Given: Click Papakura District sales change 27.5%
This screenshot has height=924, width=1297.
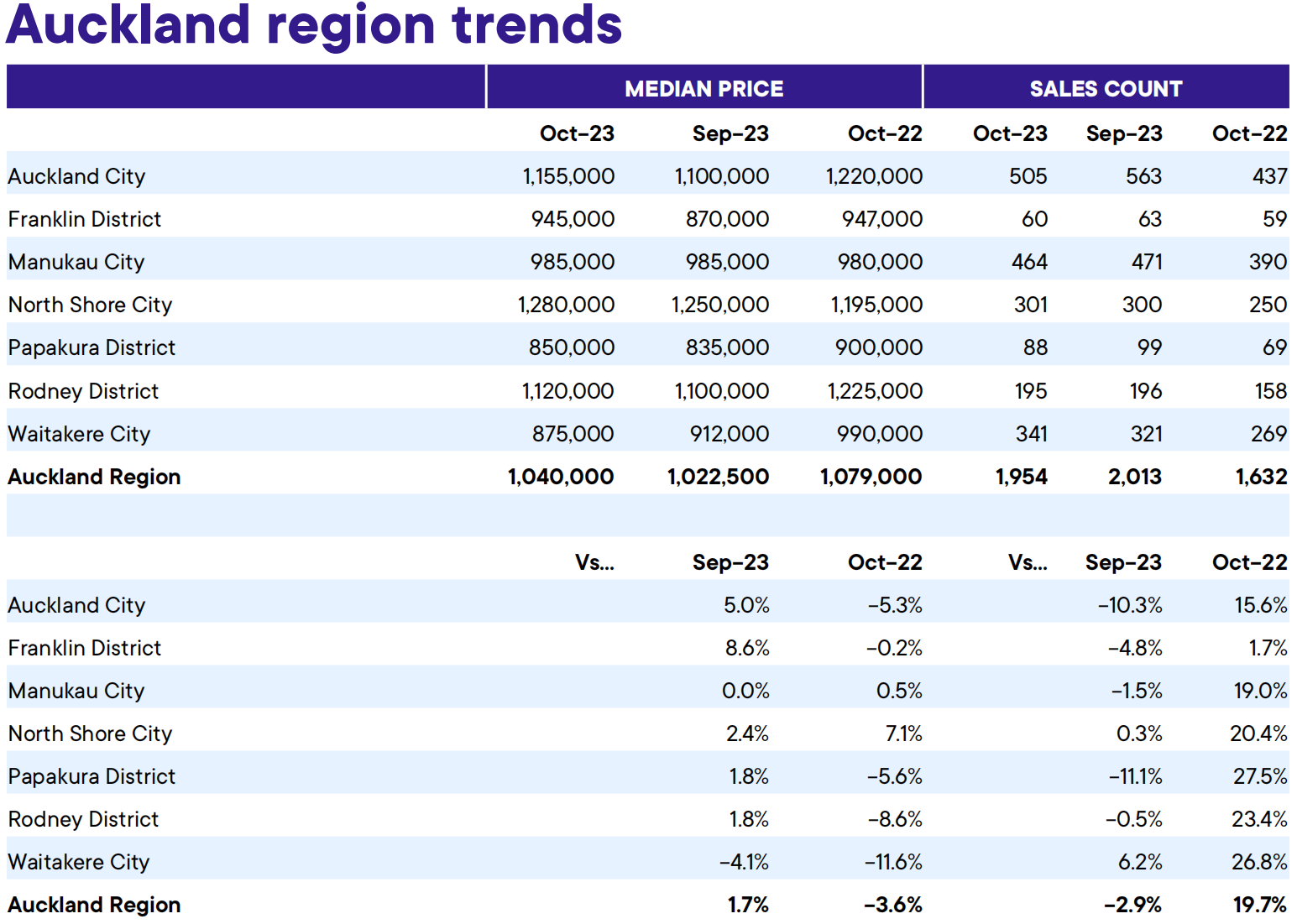Looking at the screenshot, I should [x=1260, y=776].
